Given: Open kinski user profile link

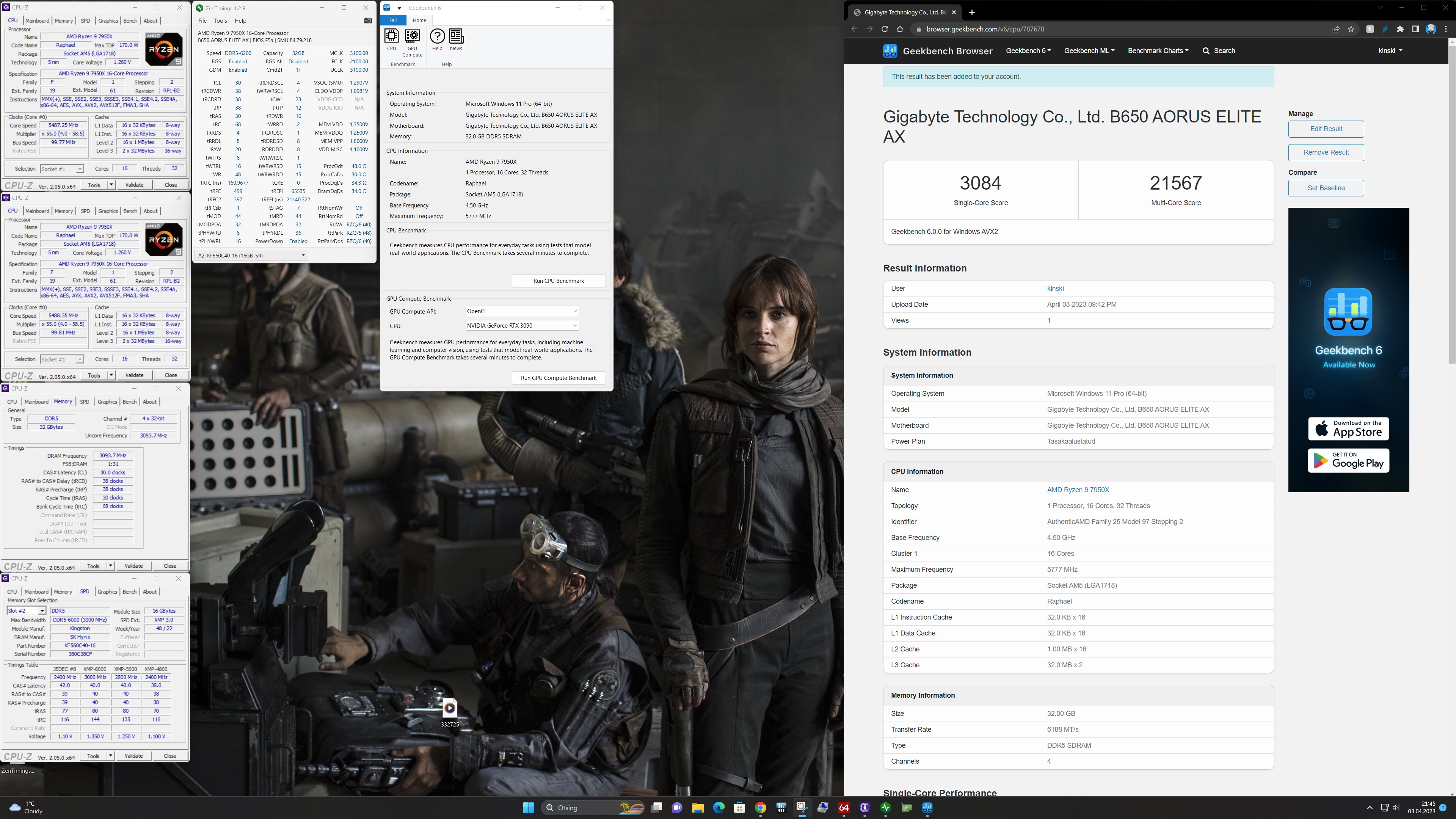Looking at the screenshot, I should click(x=1055, y=288).
